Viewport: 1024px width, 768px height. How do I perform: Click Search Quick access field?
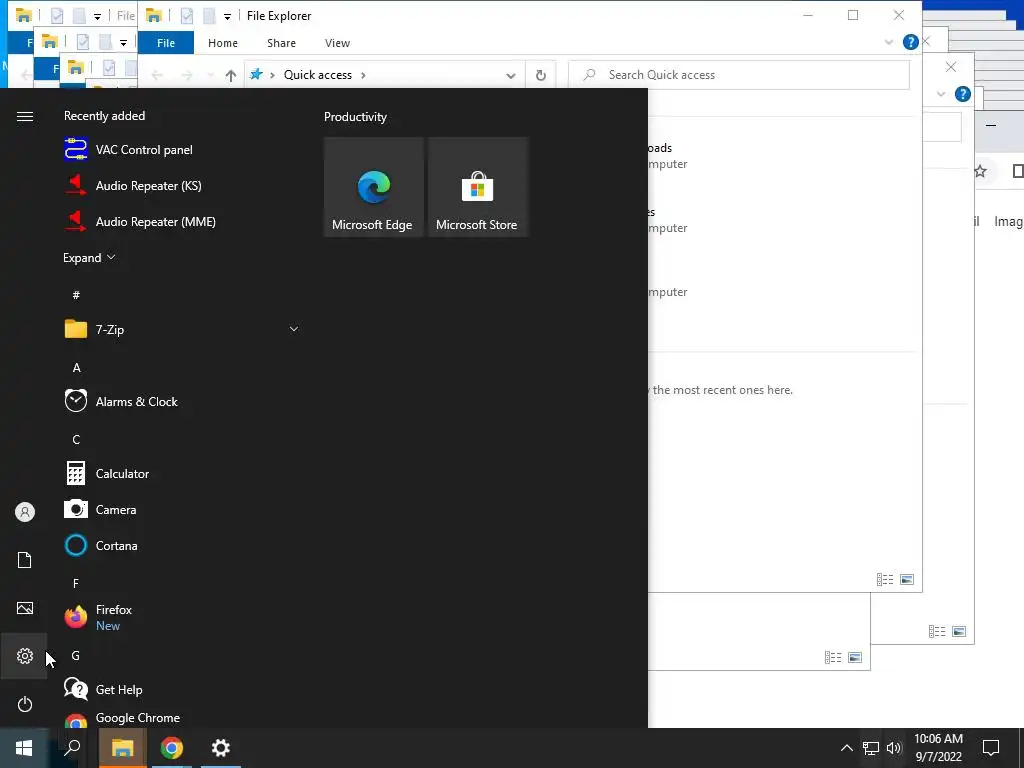[739, 75]
